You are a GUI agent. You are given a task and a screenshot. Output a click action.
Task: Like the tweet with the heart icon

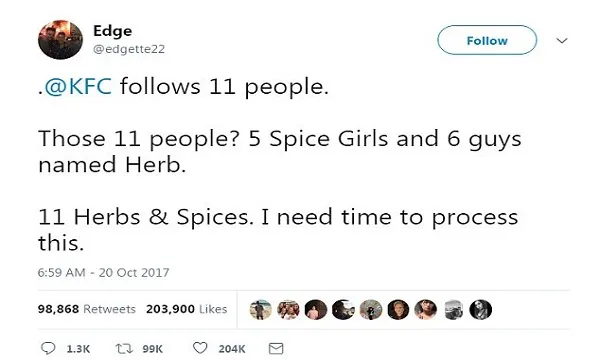click(200, 348)
